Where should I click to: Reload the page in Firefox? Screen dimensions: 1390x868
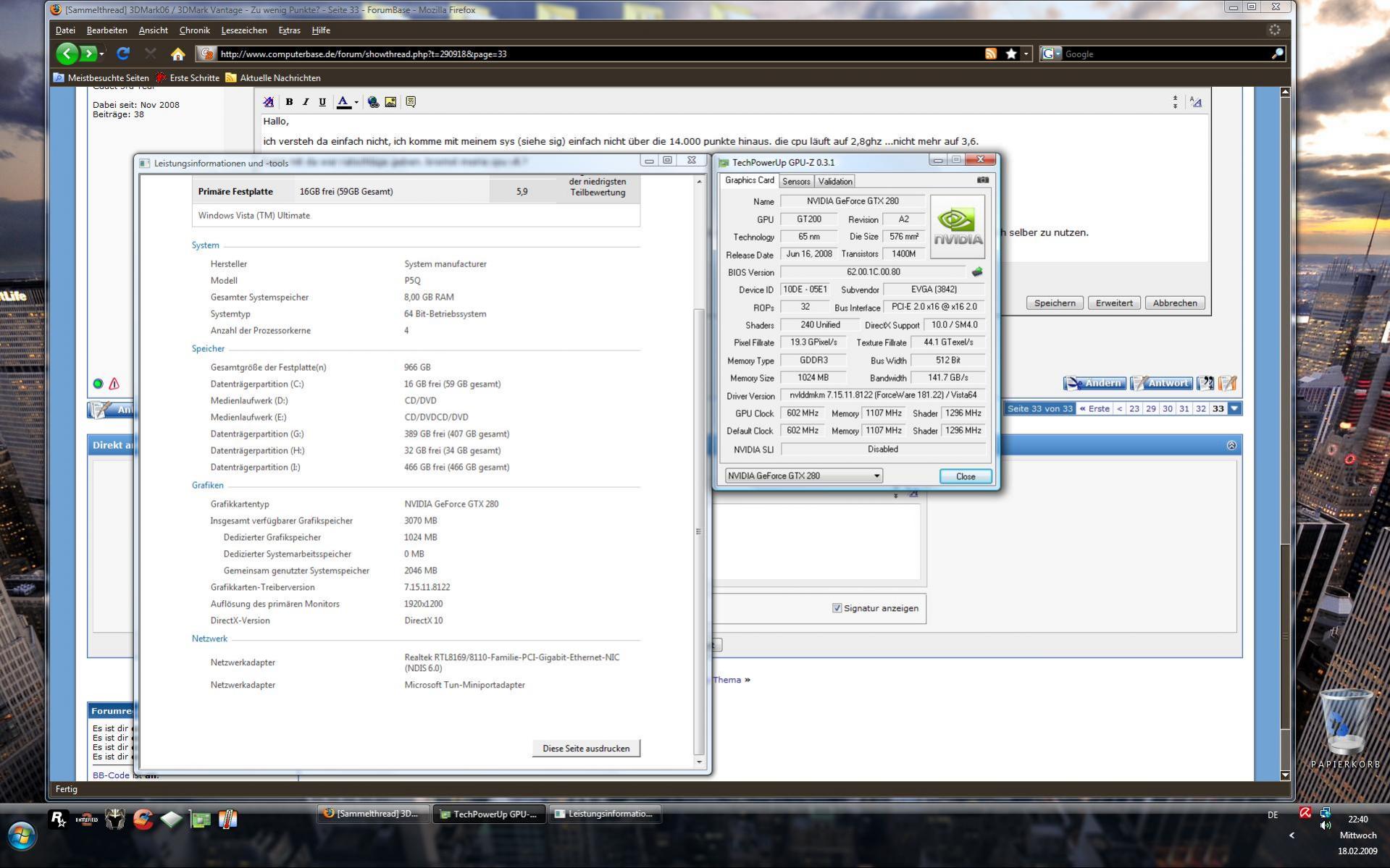pos(123,54)
